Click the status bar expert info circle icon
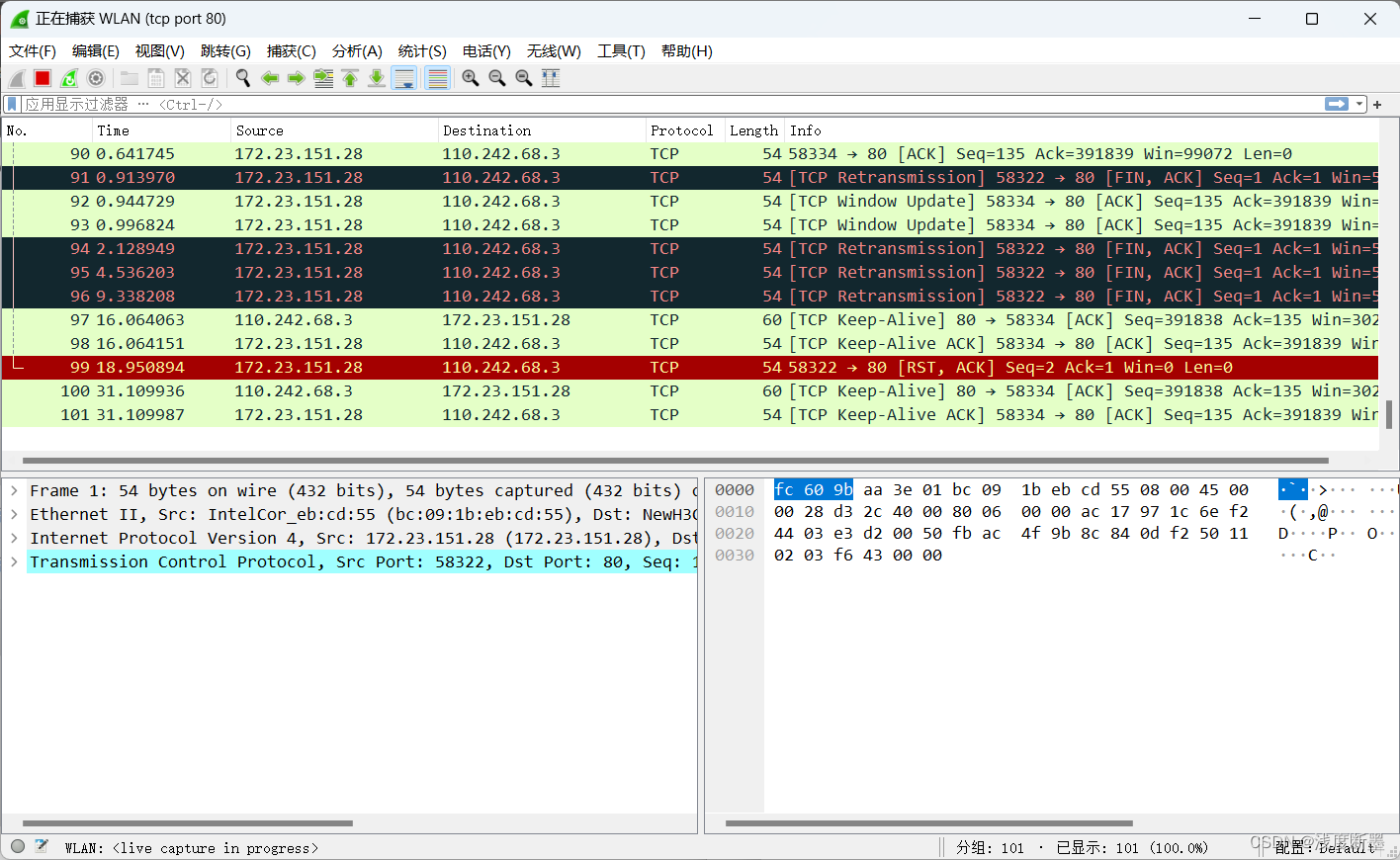Screen dimensions: 1400x860 pos(18,847)
